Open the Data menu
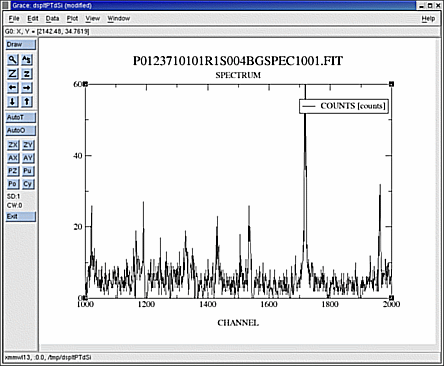 point(52,19)
